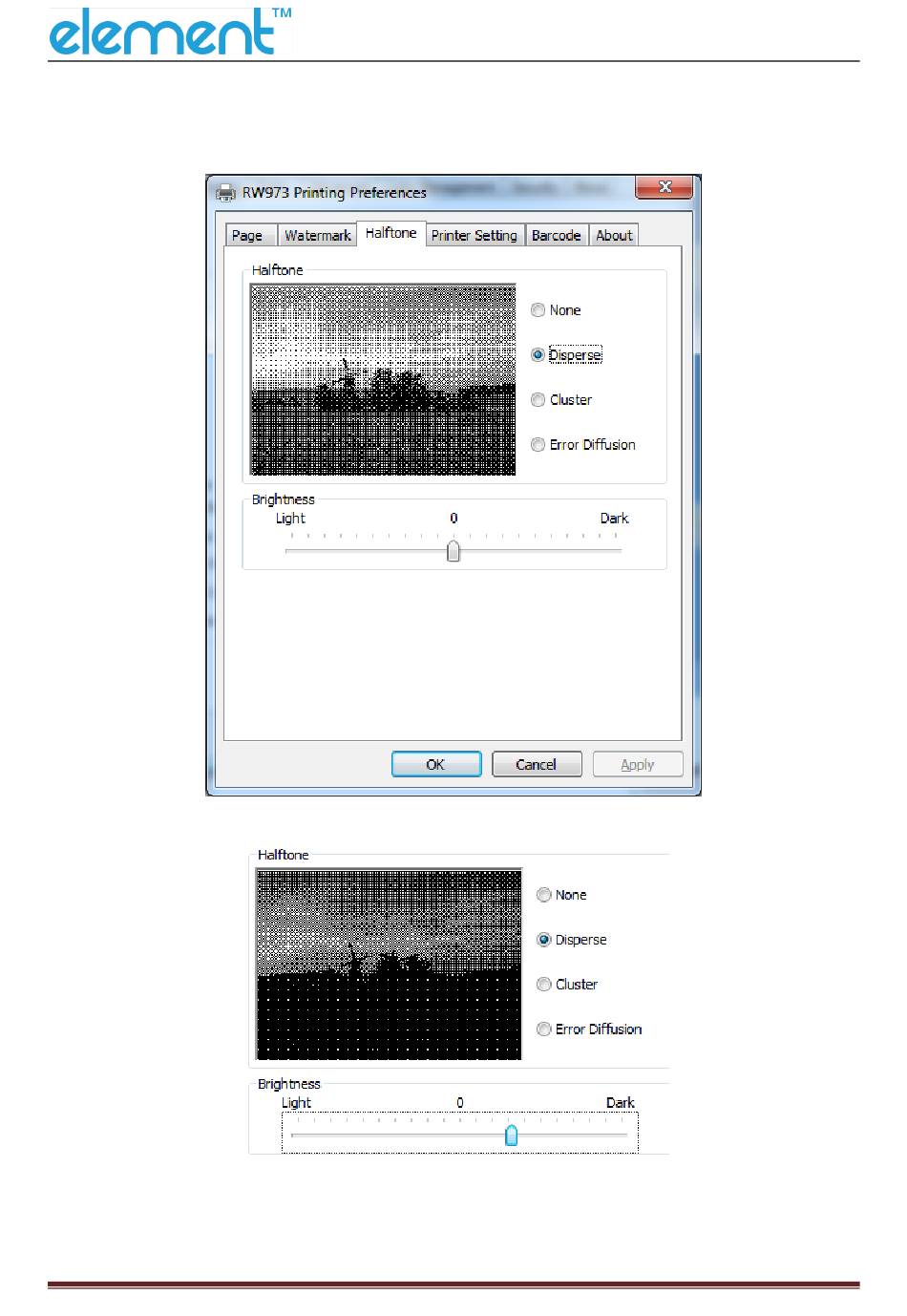Click the Brightness slider thumb in dialog
Screen dimensions: 907x1316
point(453,551)
